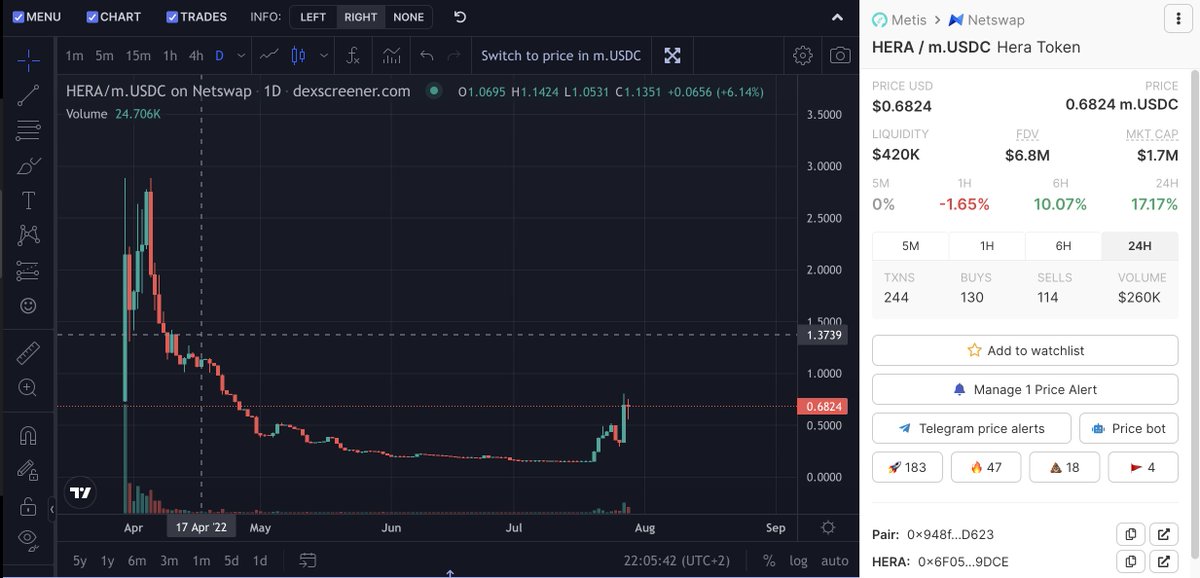Show the 5M stats tab
The image size is (1200, 578).
point(910,245)
